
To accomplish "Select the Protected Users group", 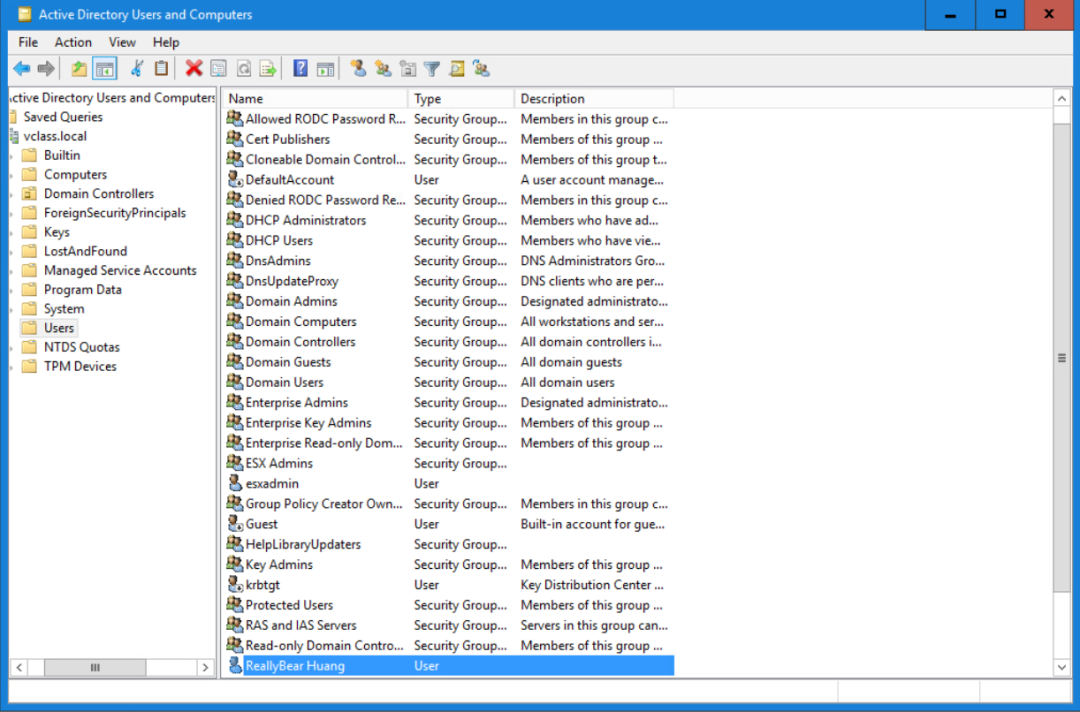I will pyautogui.click(x=289, y=605).
